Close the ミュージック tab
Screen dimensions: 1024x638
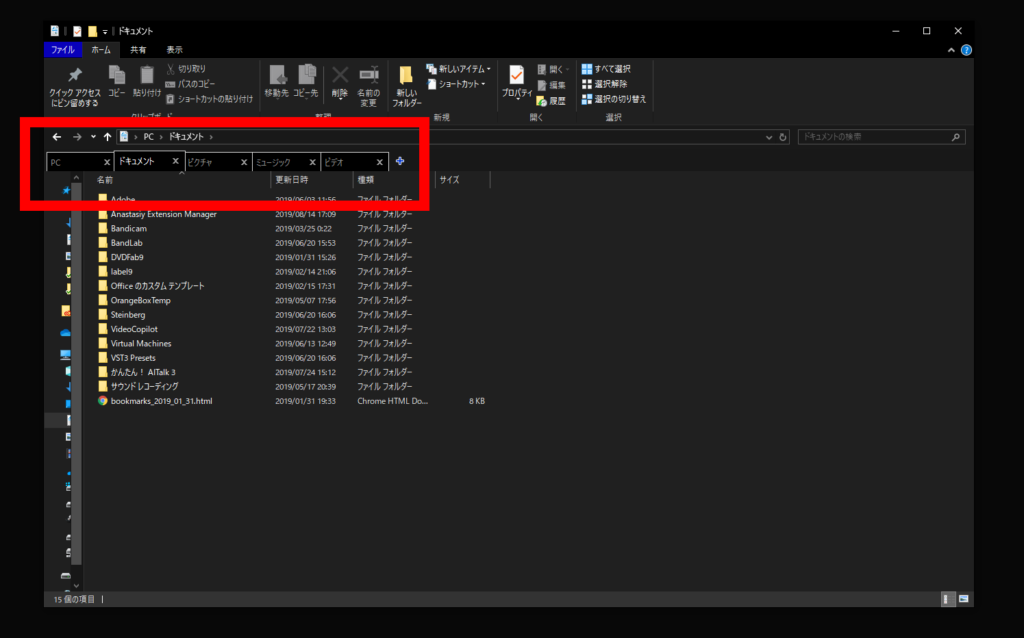click(312, 162)
